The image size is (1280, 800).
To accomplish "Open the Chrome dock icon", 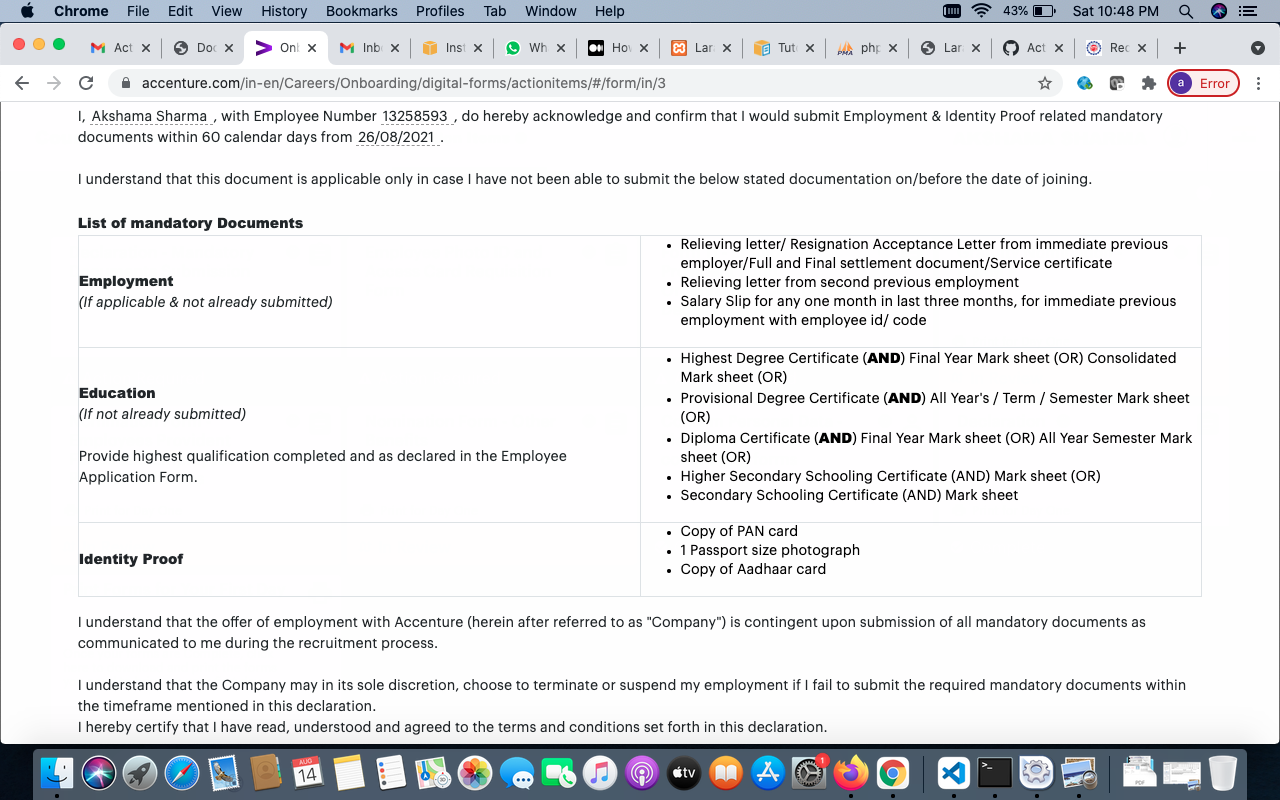I will tap(892, 772).
